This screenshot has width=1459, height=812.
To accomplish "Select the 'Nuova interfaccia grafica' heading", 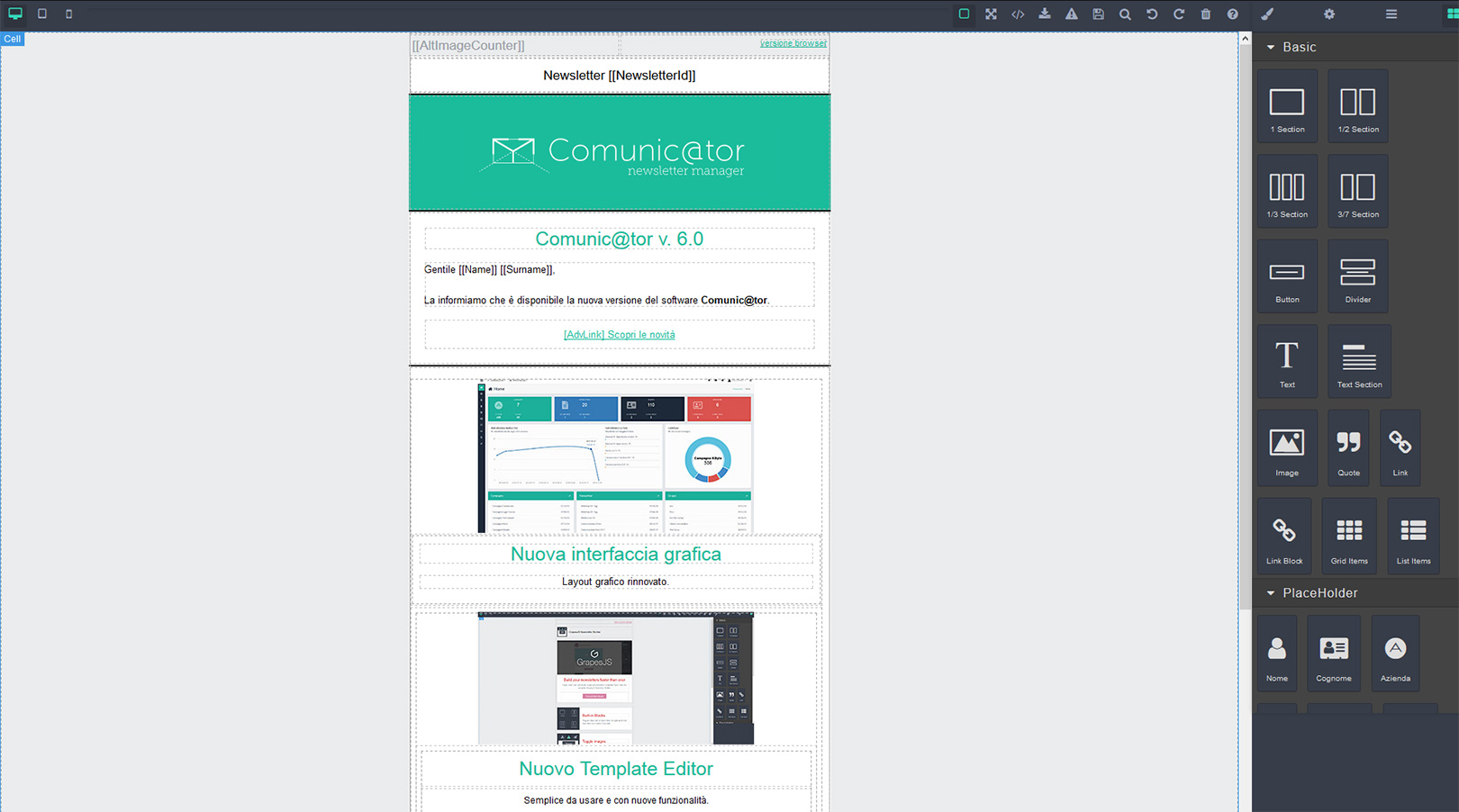I will click(x=616, y=554).
